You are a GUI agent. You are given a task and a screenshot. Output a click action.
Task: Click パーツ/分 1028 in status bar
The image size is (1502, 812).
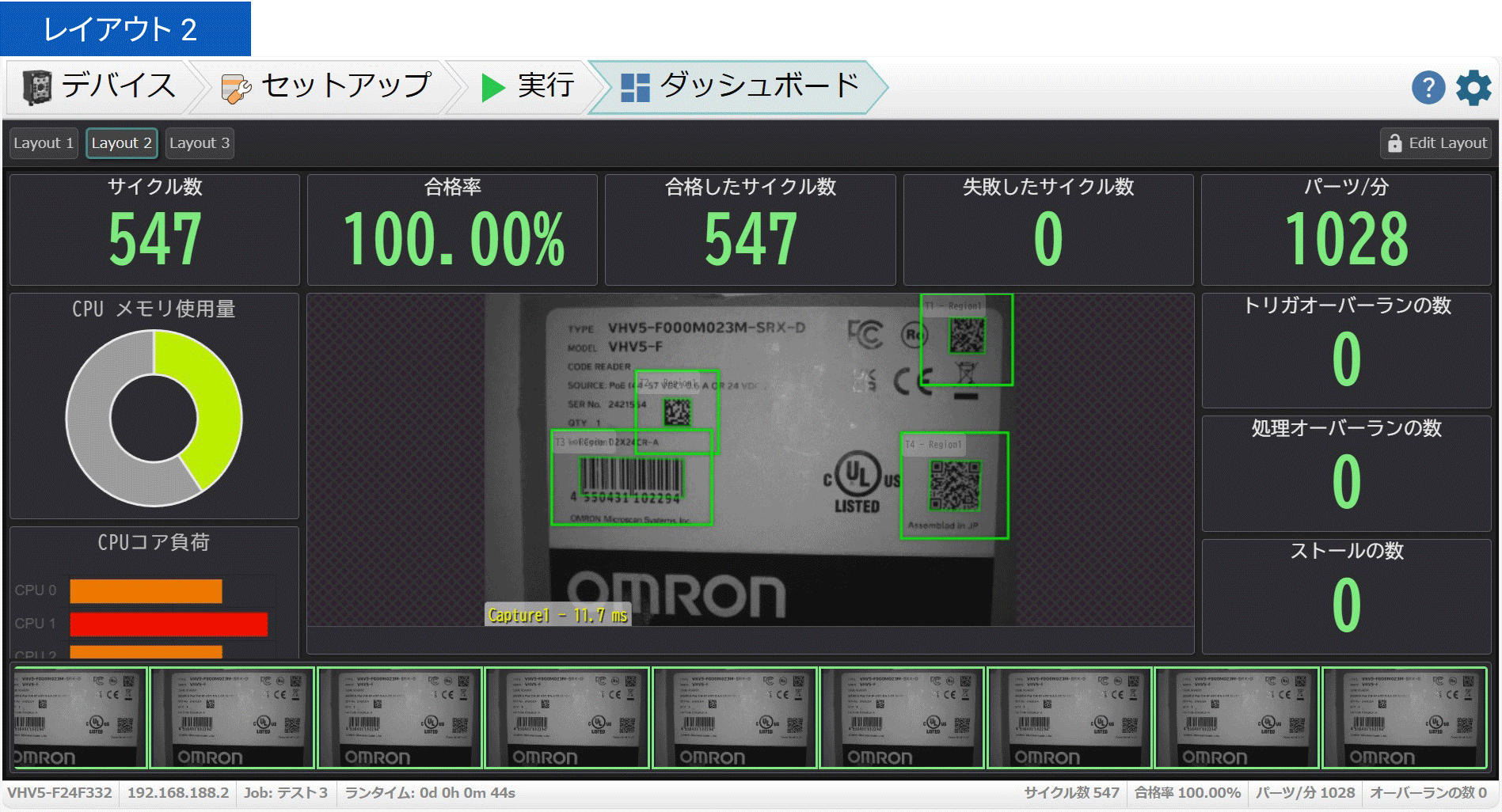1305,793
